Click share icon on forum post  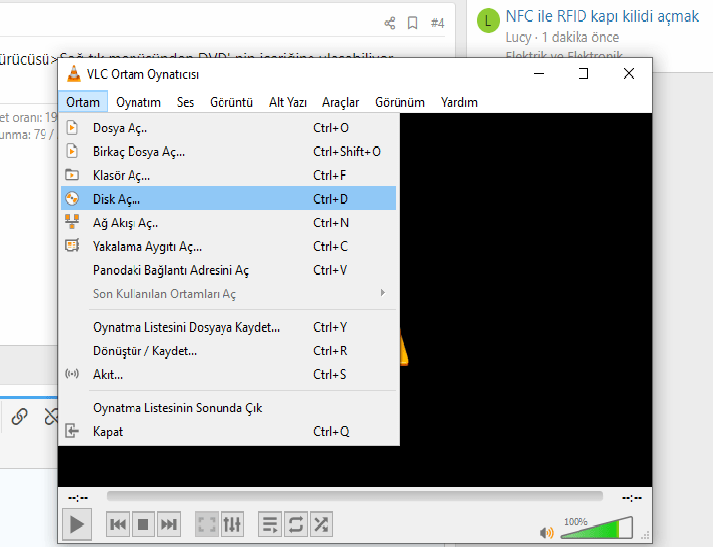pyautogui.click(x=390, y=23)
